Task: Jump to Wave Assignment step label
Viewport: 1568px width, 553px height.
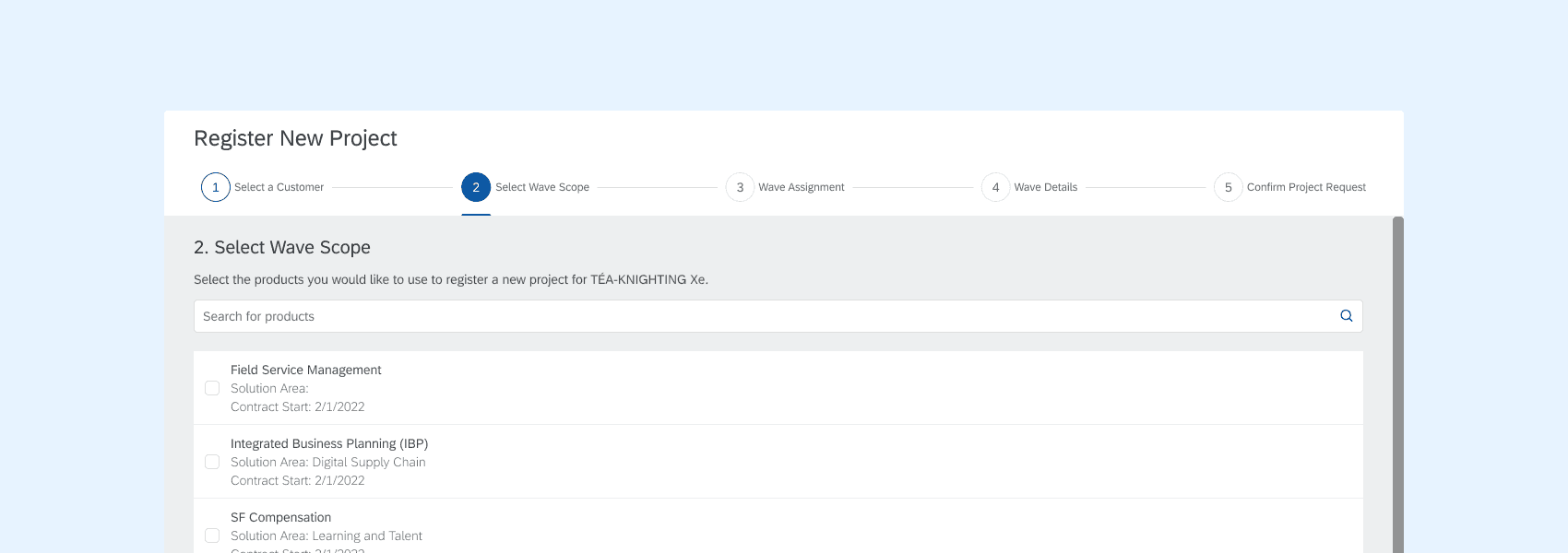Action: [802, 187]
